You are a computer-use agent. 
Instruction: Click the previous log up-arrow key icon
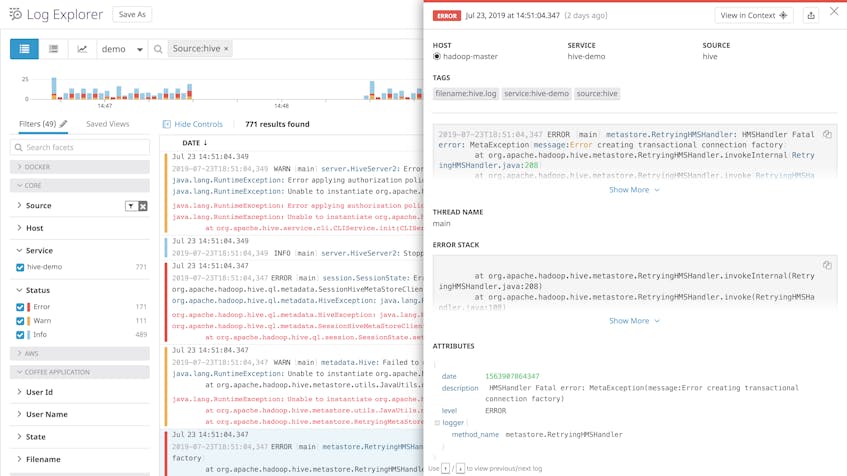[445, 468]
